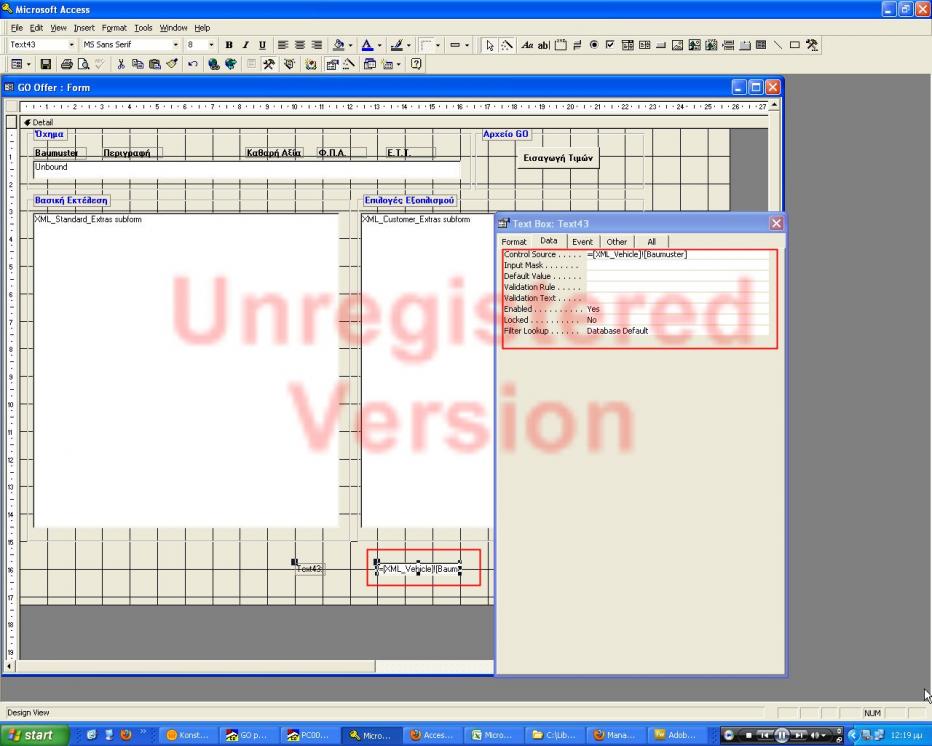Select the Text Box tool (ab|)
Screen dimensions: 932x746
pyautogui.click(x=544, y=45)
